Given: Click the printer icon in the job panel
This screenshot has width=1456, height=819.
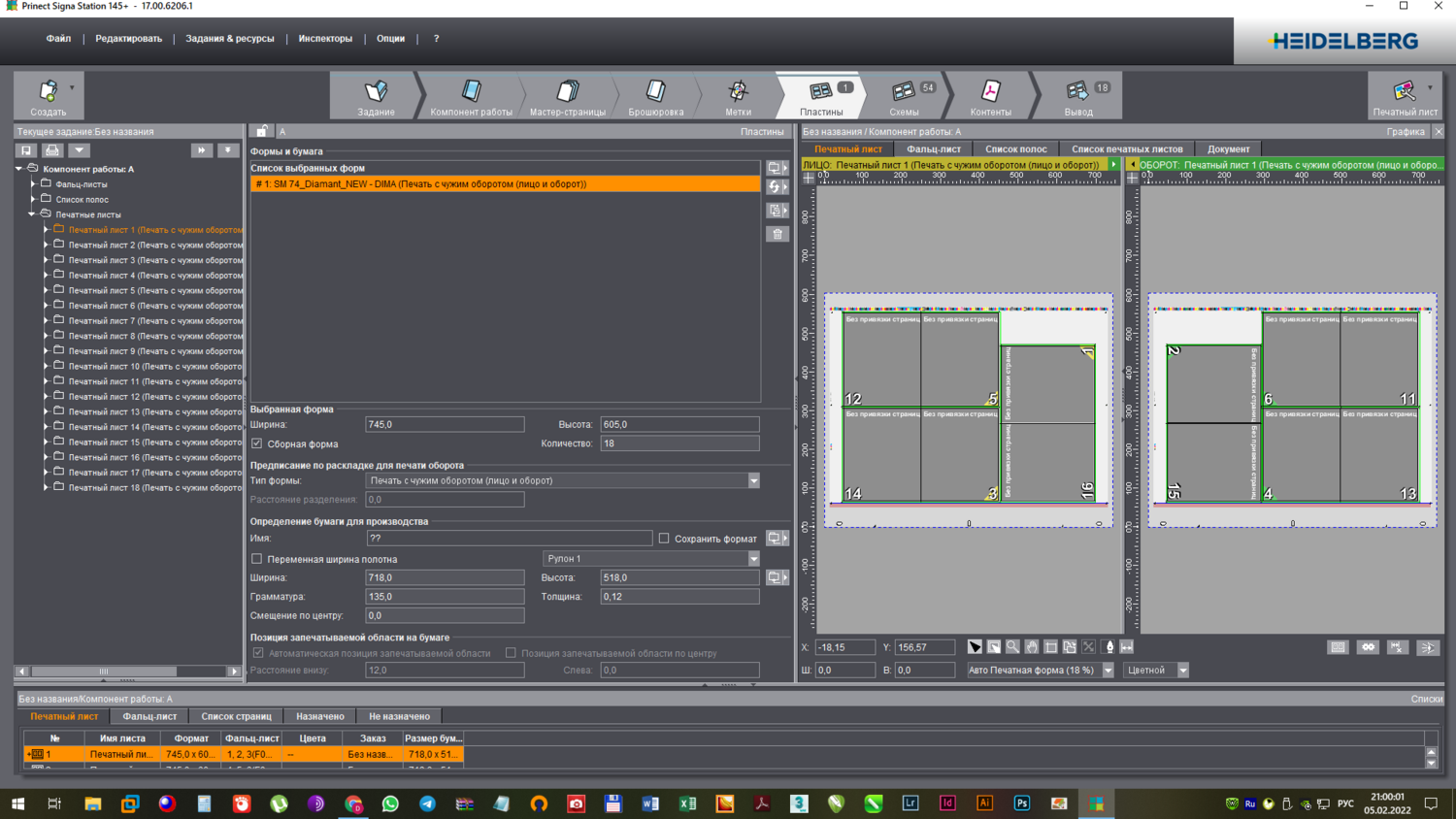Looking at the screenshot, I should (x=52, y=150).
